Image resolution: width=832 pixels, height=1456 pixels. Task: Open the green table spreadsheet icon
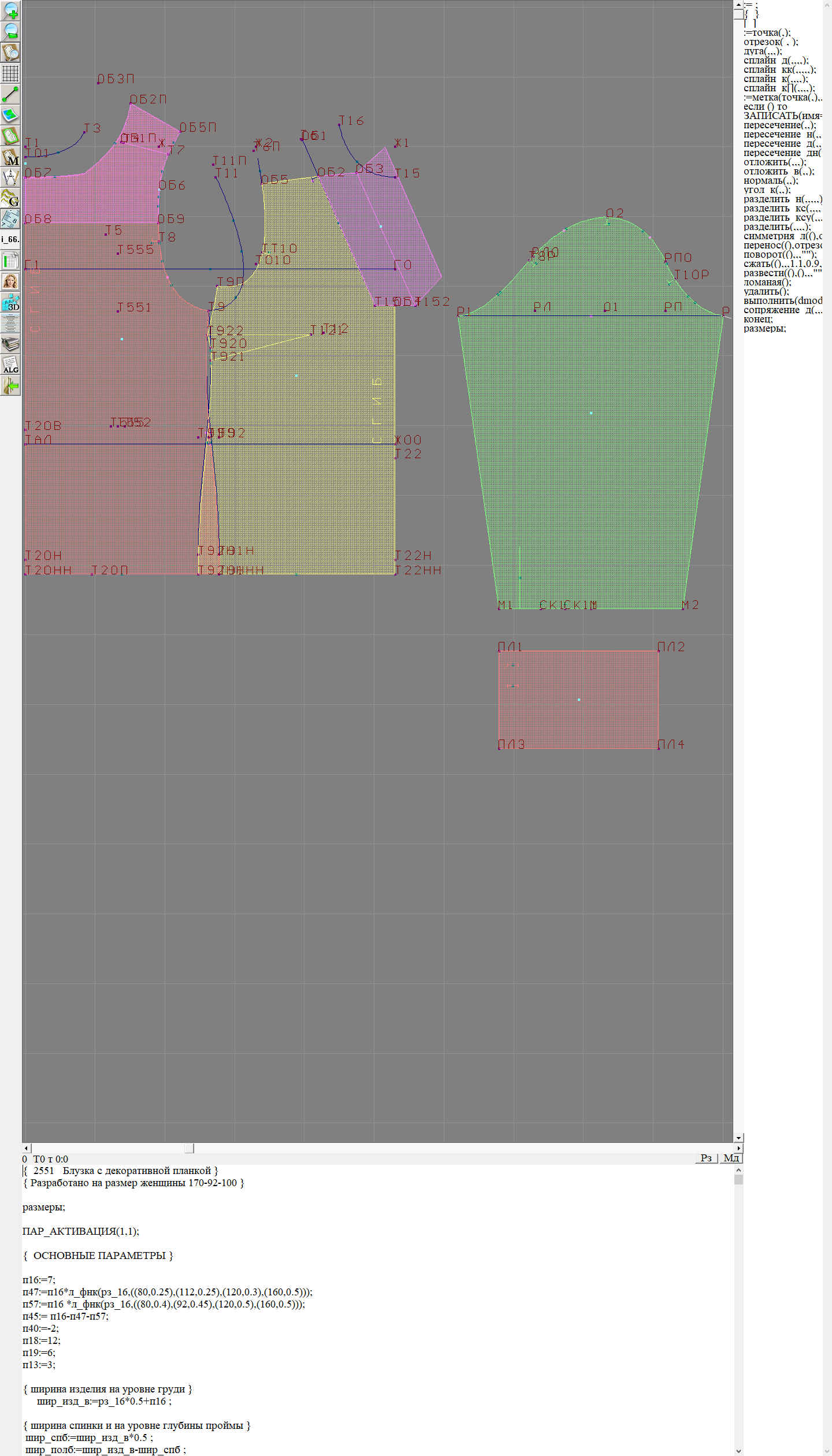coord(10,261)
